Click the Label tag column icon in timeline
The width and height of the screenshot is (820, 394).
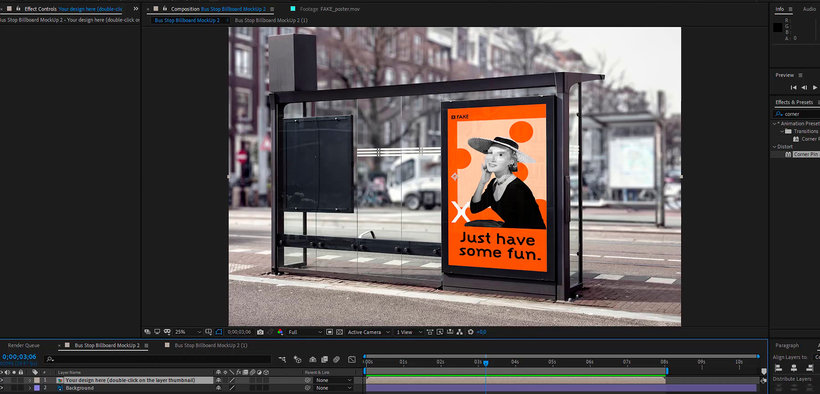pos(35,372)
